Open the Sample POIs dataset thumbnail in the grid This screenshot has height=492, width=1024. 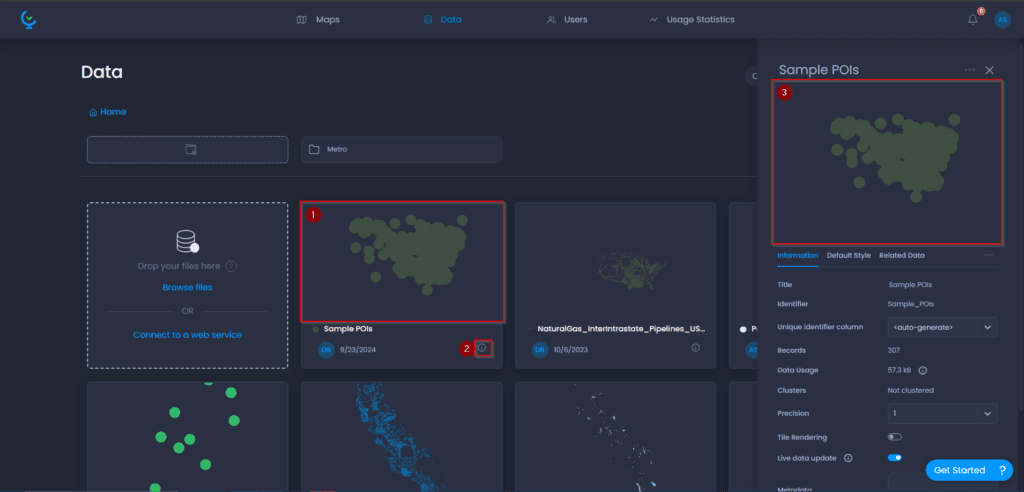pos(402,262)
